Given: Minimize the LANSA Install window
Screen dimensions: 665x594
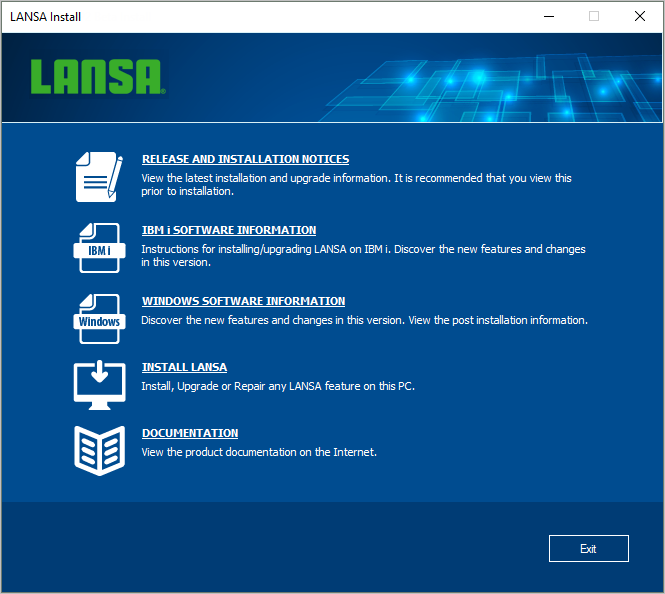Looking at the screenshot, I should pos(549,17).
